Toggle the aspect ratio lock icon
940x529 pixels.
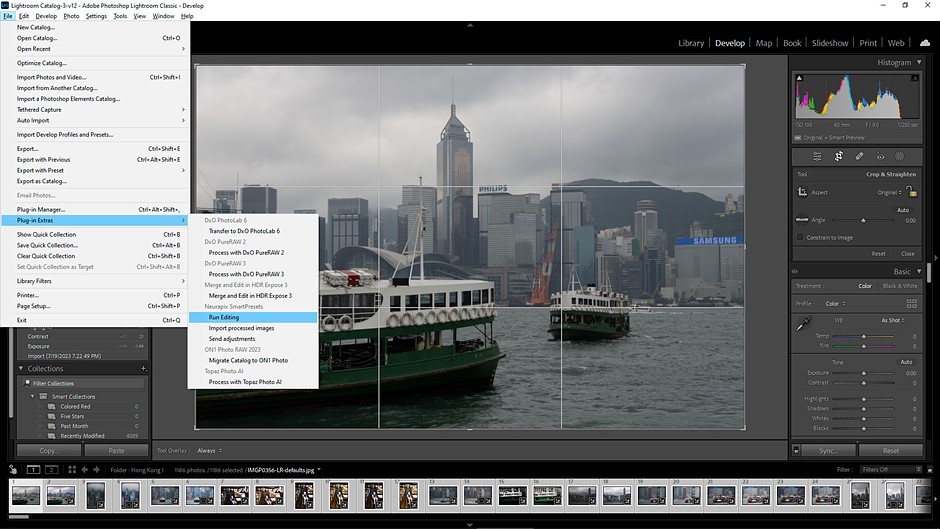[x=911, y=192]
